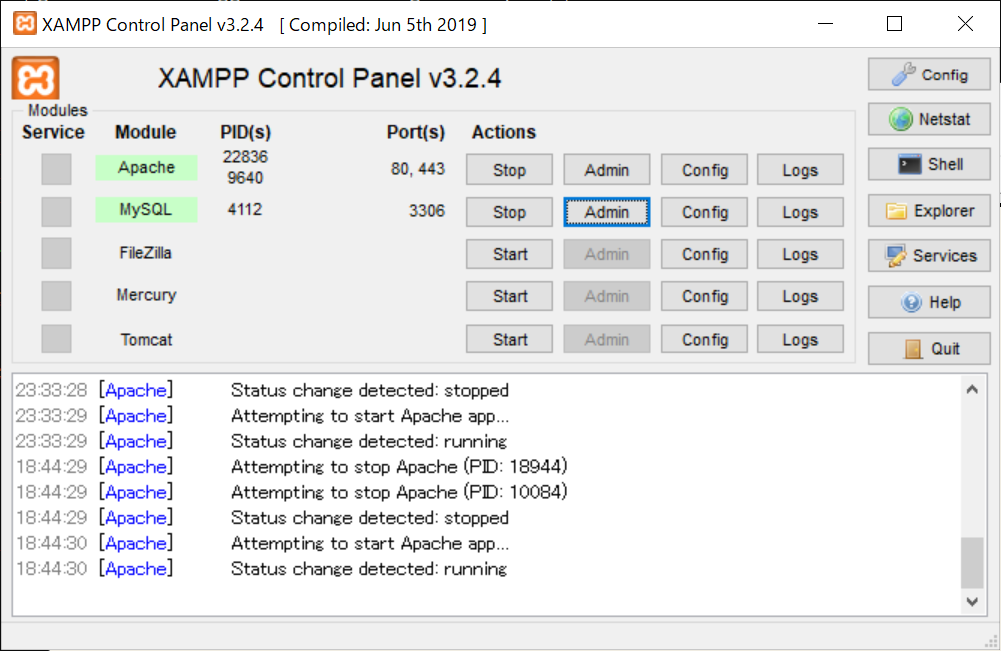Minimize the XAMPP Control Panel window
This screenshot has height=651, width=1001.
(x=825, y=24)
